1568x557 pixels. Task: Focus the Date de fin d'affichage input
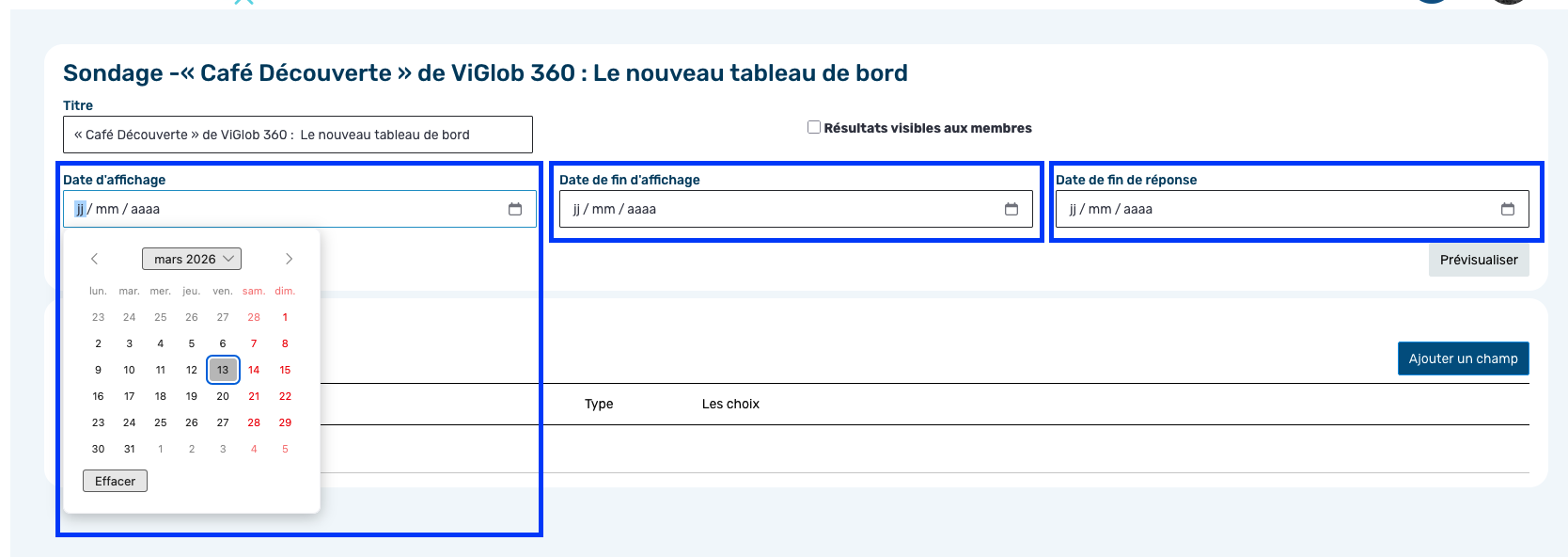tap(796, 209)
